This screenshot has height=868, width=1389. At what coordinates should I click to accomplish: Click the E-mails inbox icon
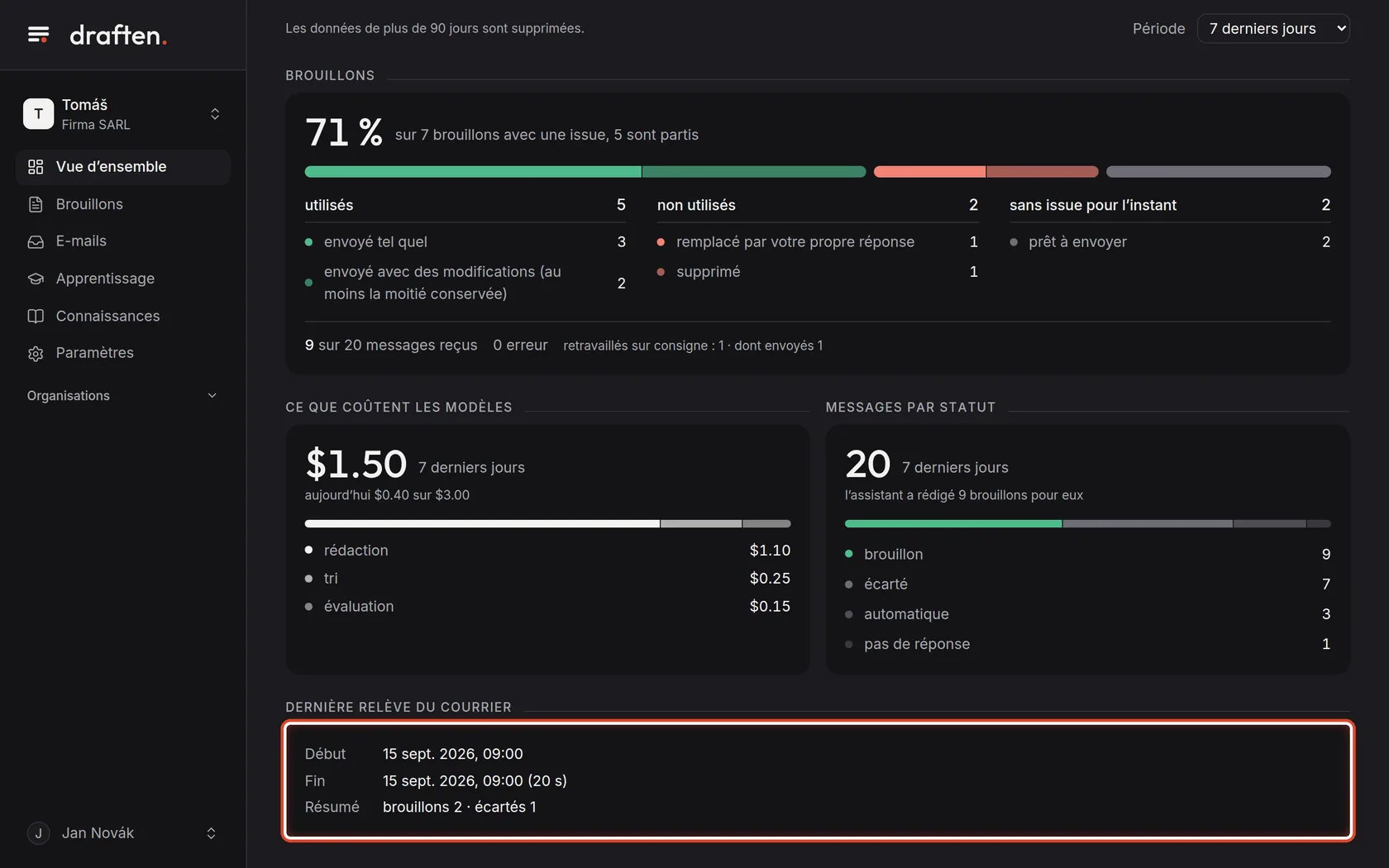point(36,241)
